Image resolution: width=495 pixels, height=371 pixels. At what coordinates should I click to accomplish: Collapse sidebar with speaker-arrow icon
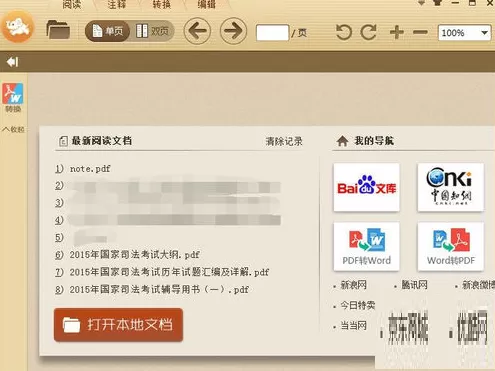click(12, 62)
